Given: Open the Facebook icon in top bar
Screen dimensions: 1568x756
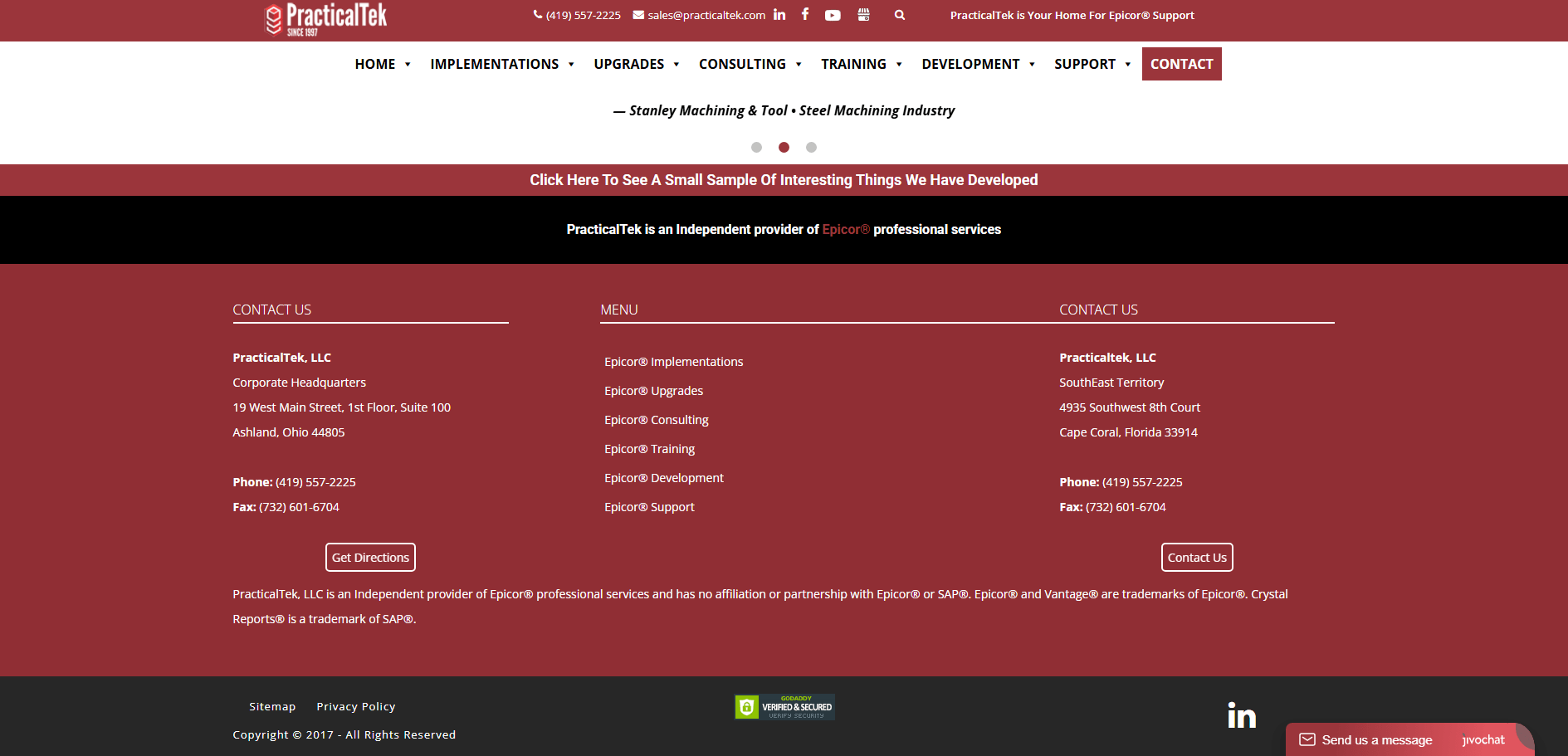Looking at the screenshot, I should click(805, 14).
